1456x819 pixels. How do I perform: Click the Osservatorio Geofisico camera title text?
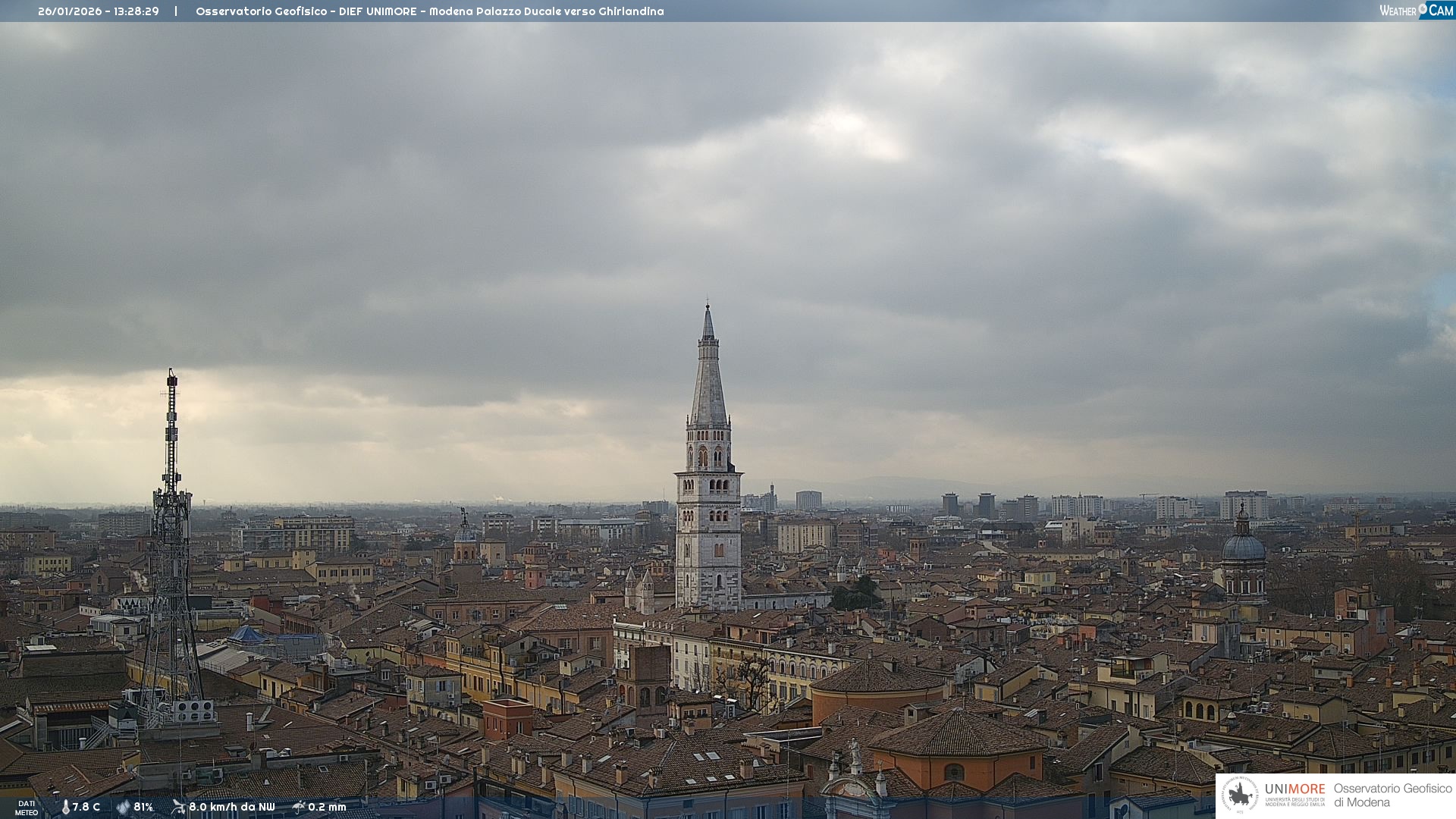click(x=429, y=11)
